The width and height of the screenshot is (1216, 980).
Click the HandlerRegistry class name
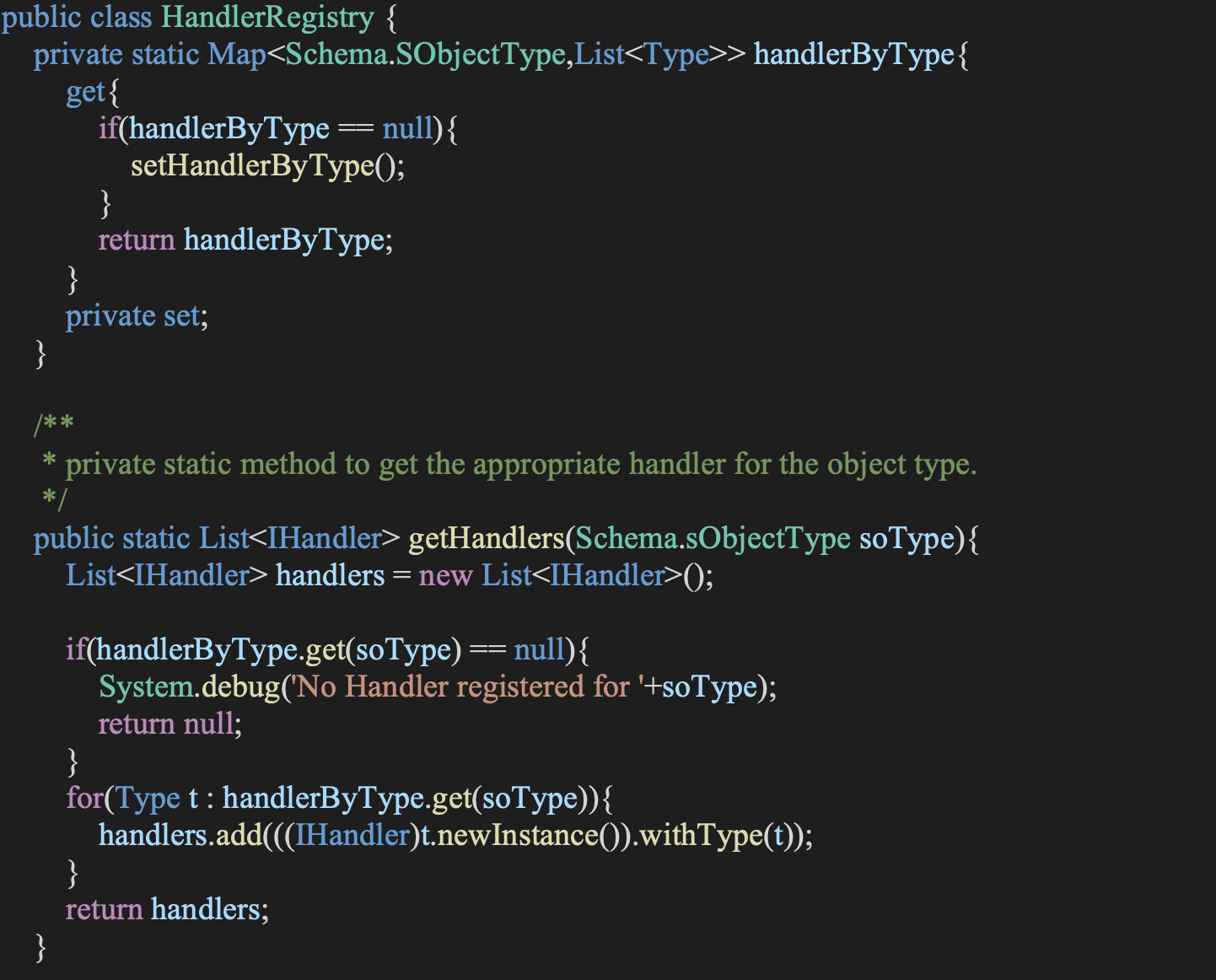click(x=267, y=18)
